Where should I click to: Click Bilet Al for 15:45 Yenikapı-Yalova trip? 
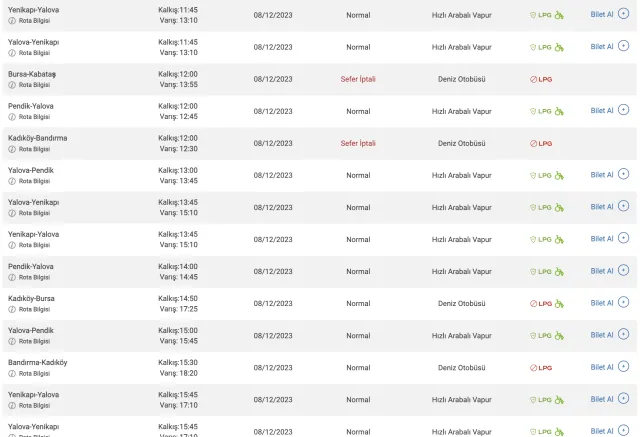point(601,399)
